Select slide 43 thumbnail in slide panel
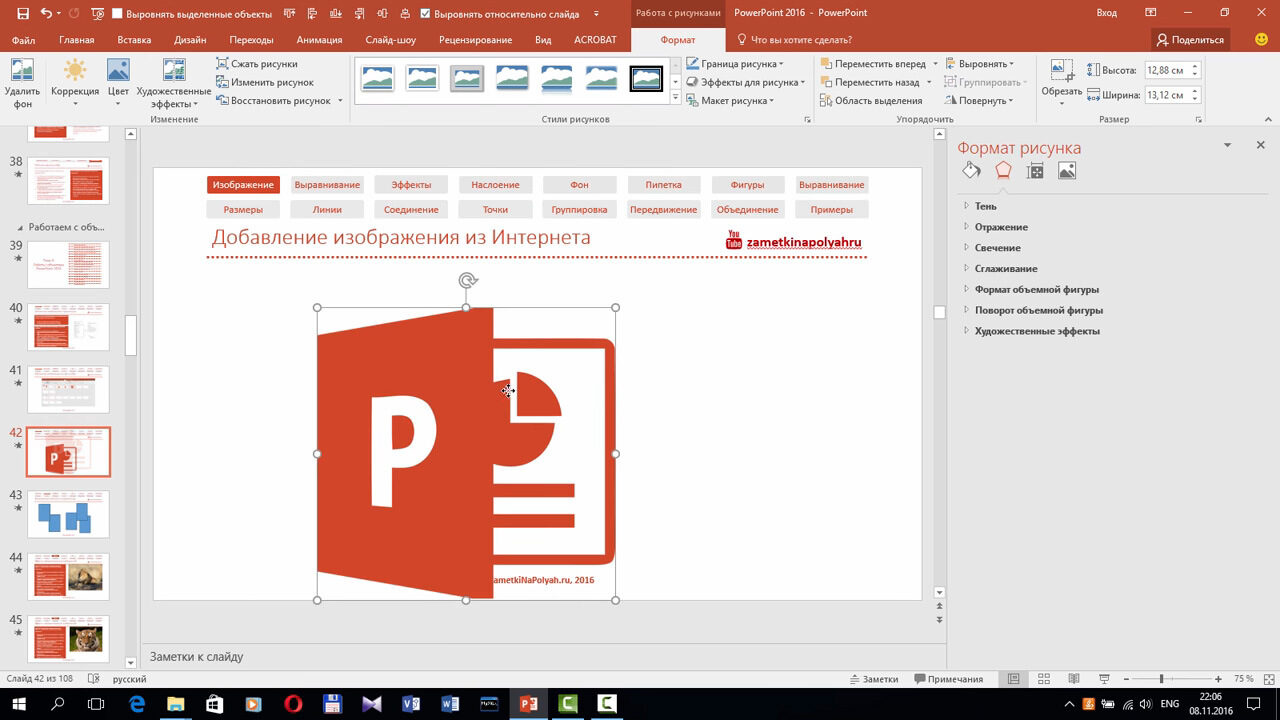The width and height of the screenshot is (1280, 720). click(68, 514)
